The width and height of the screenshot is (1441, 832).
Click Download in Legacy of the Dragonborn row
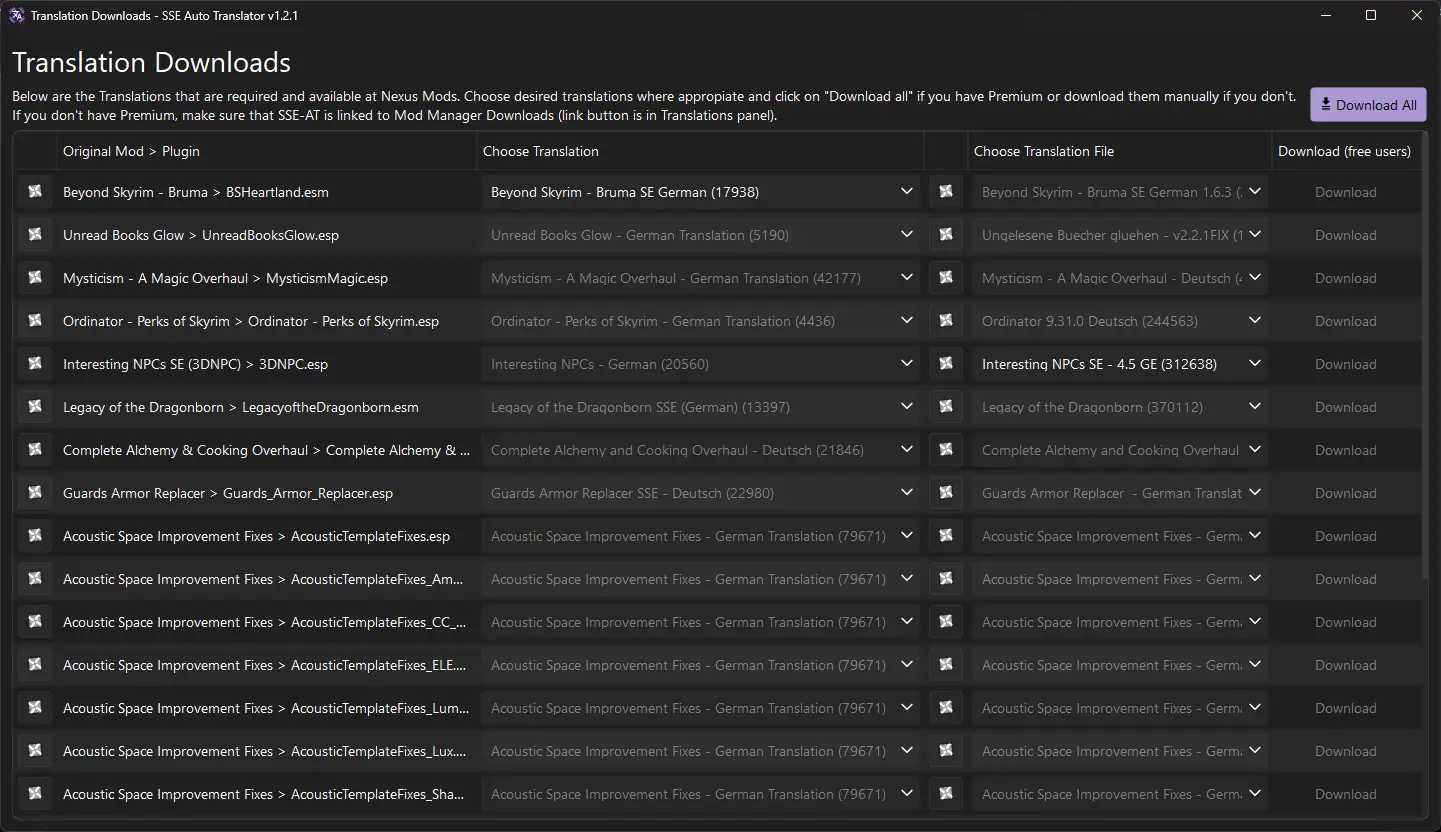click(1345, 407)
